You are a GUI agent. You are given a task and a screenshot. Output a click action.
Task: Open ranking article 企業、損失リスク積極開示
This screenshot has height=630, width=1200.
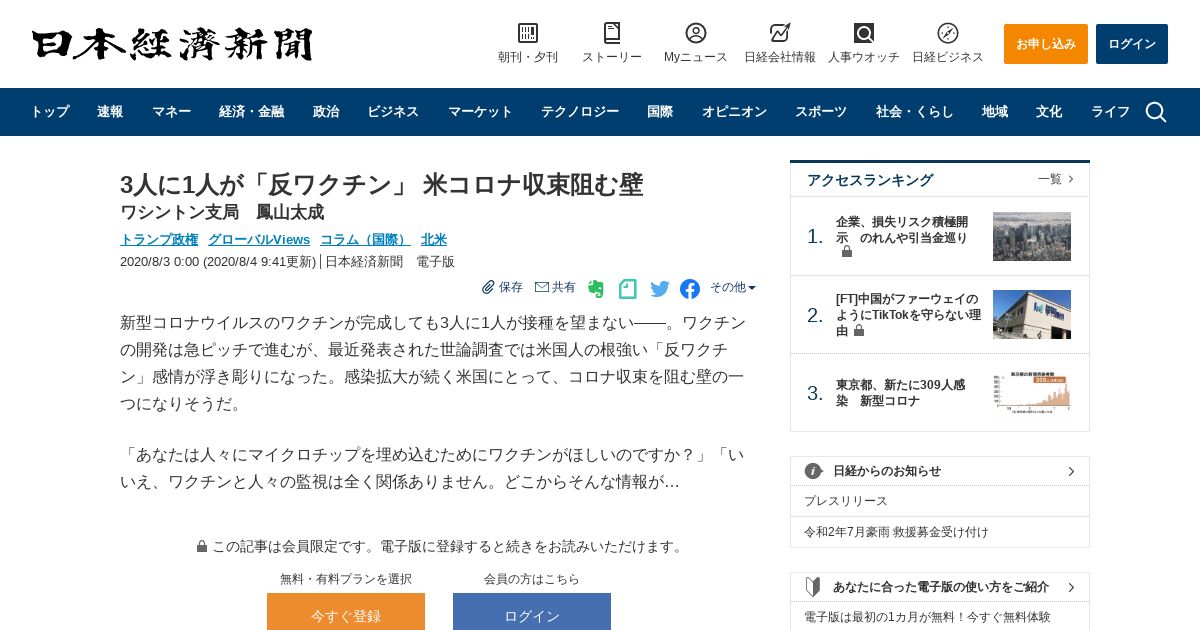pyautogui.click(x=903, y=236)
